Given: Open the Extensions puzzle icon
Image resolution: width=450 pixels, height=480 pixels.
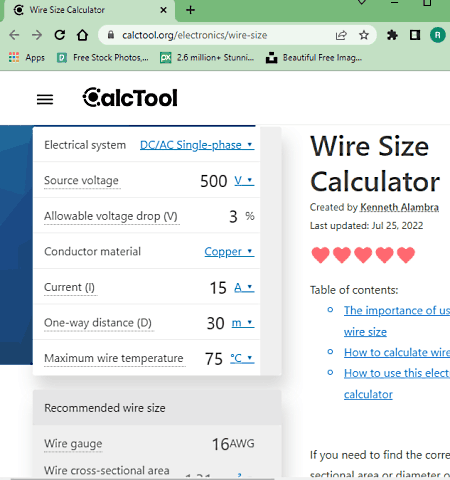Looking at the screenshot, I should (392, 35).
